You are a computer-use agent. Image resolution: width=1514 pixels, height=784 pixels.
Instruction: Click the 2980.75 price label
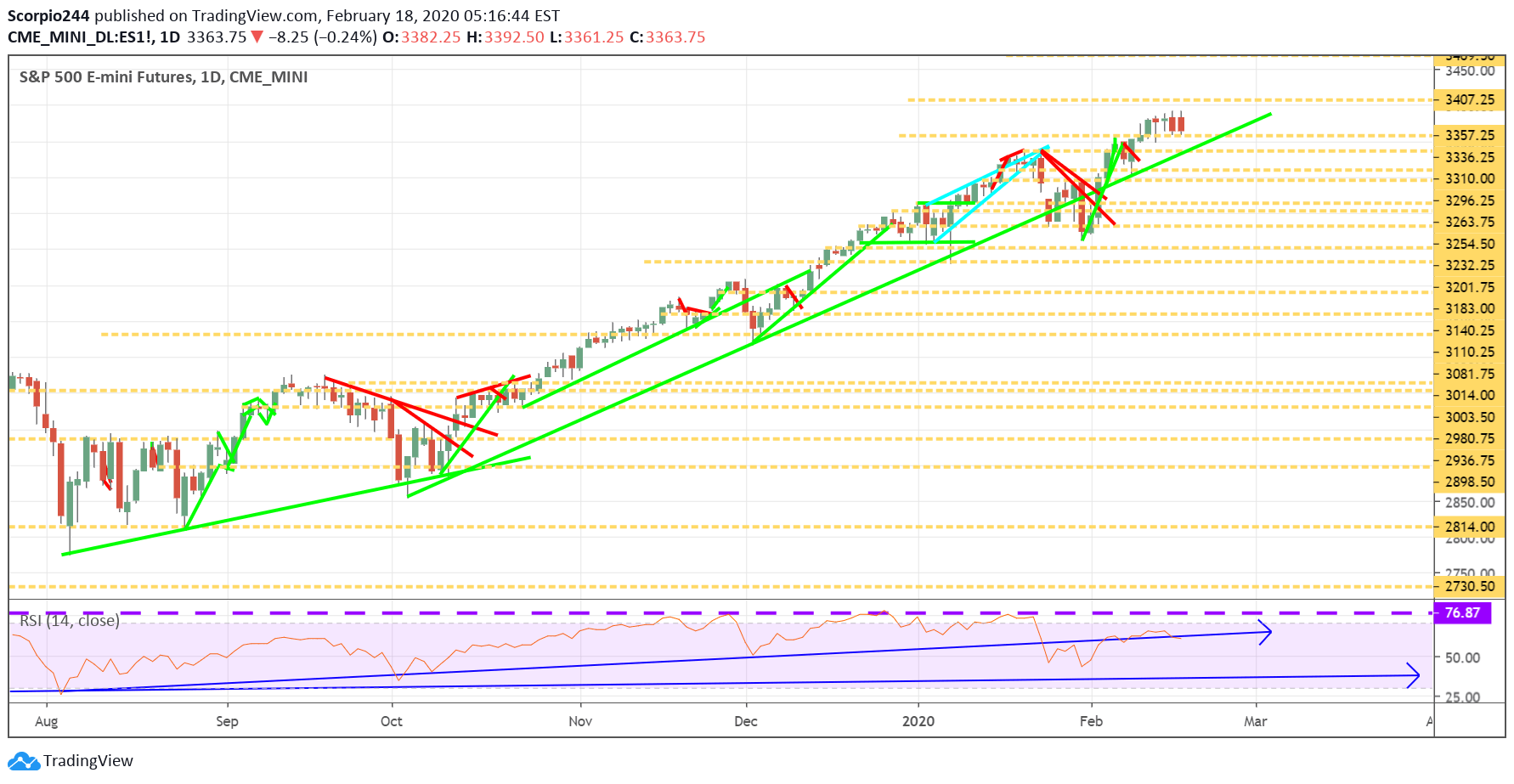click(1470, 439)
